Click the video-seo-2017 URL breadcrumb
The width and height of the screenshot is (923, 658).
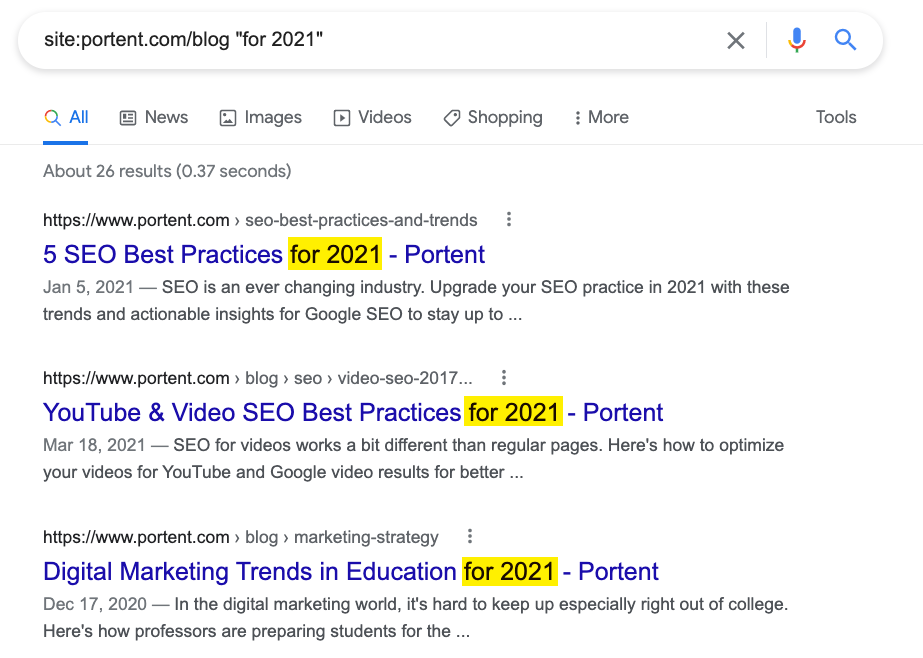pos(404,378)
